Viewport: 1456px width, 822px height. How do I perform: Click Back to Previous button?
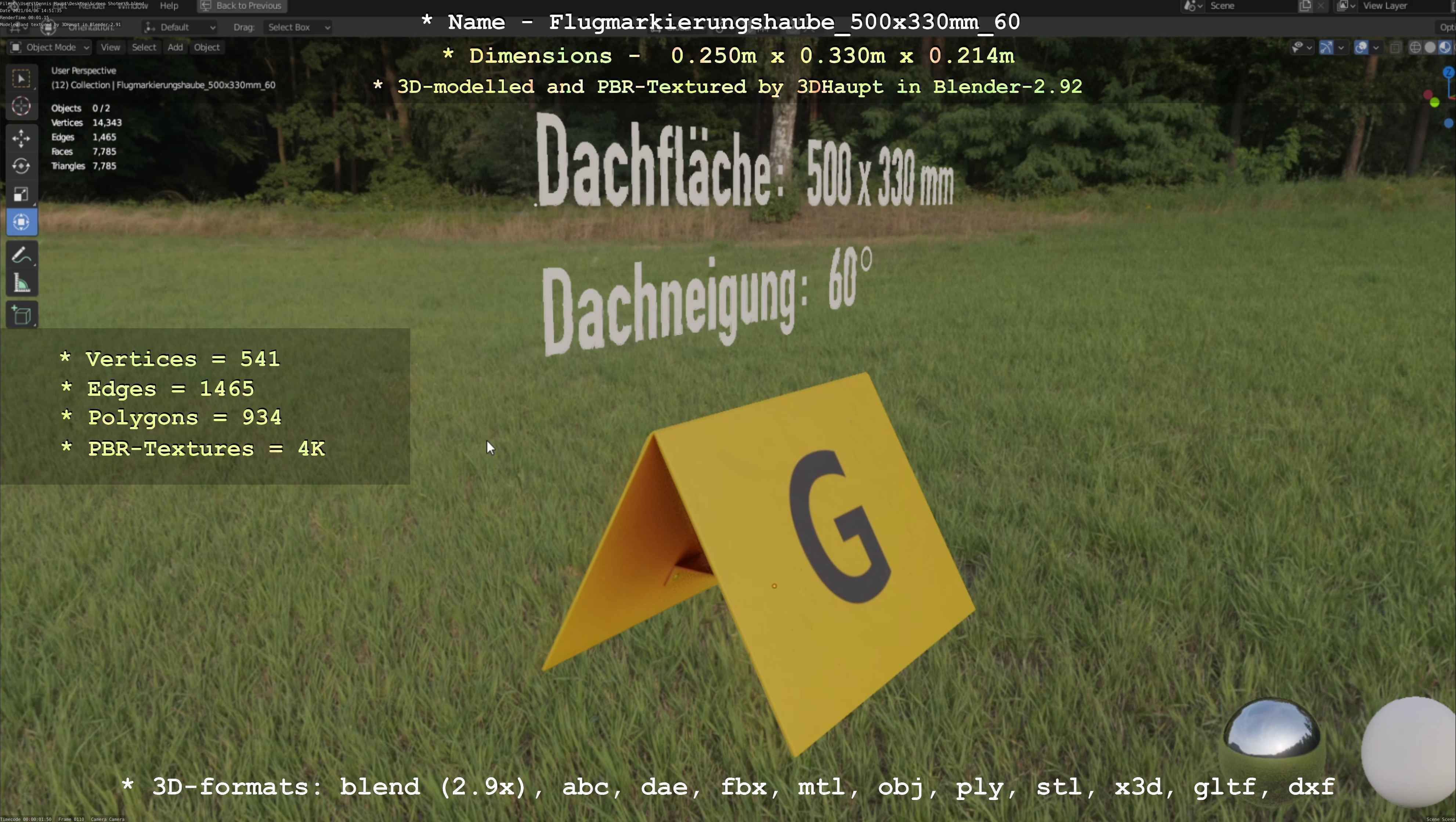[x=242, y=6]
